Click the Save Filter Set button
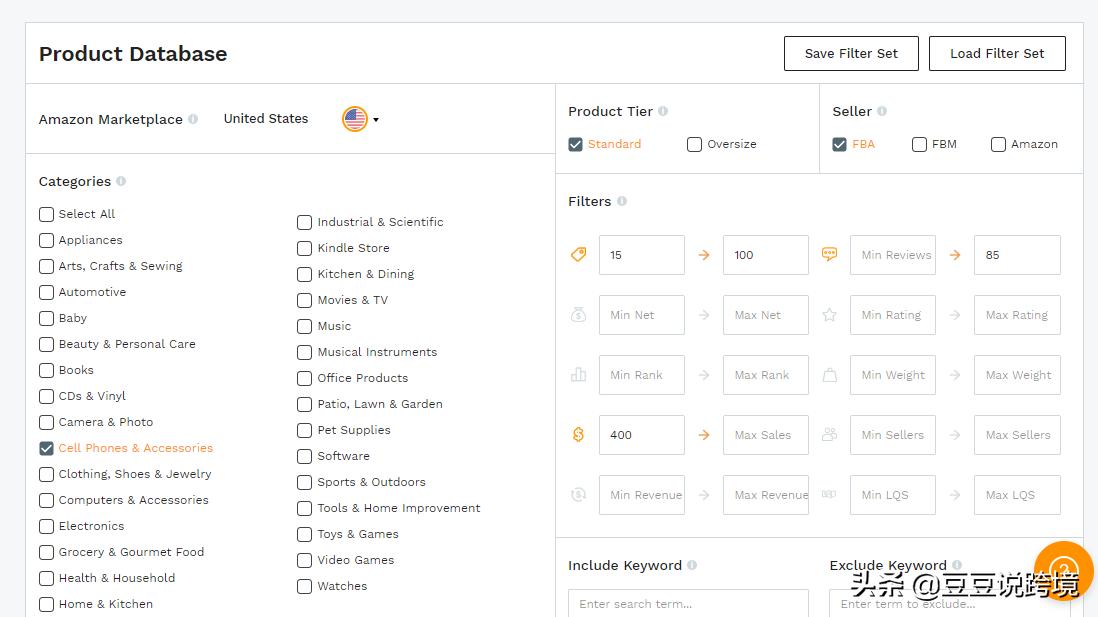Image resolution: width=1098 pixels, height=617 pixels. click(851, 54)
